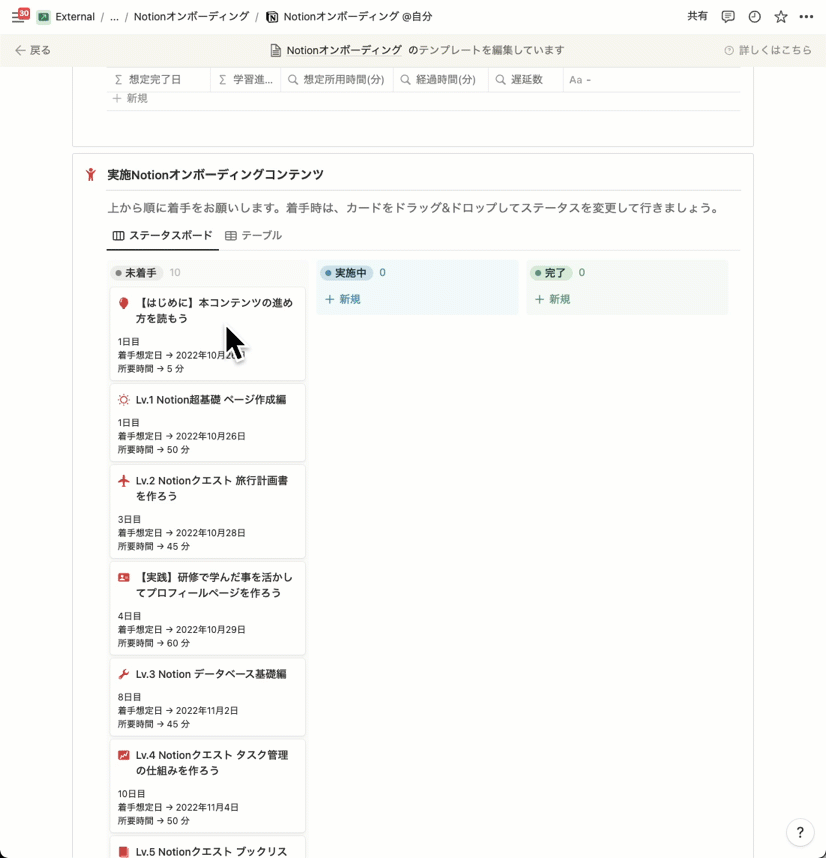The image size is (826, 858).
Task: Click the 8日目 label on Lv.3 card
Action: 129,697
